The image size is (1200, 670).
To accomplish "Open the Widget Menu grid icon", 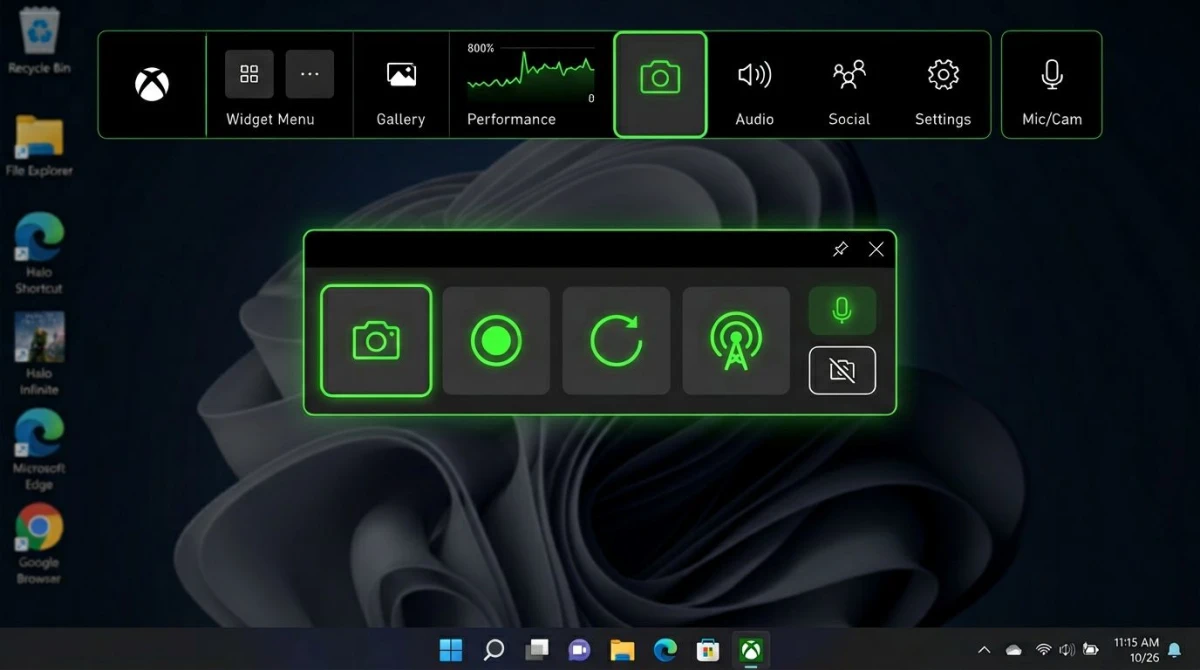I will 249,74.
